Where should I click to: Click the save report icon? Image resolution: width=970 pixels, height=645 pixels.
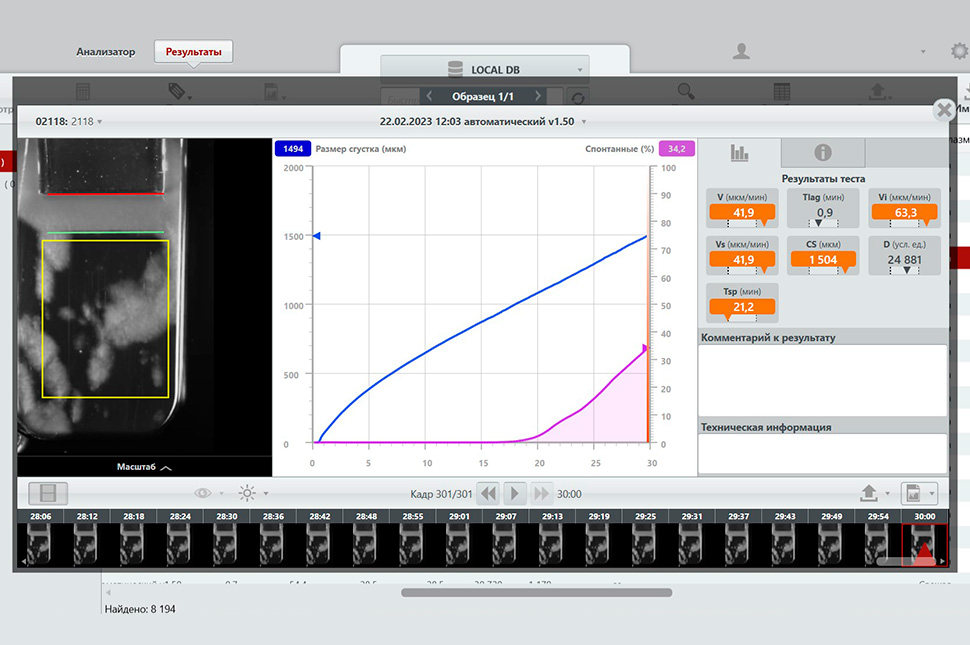912,493
